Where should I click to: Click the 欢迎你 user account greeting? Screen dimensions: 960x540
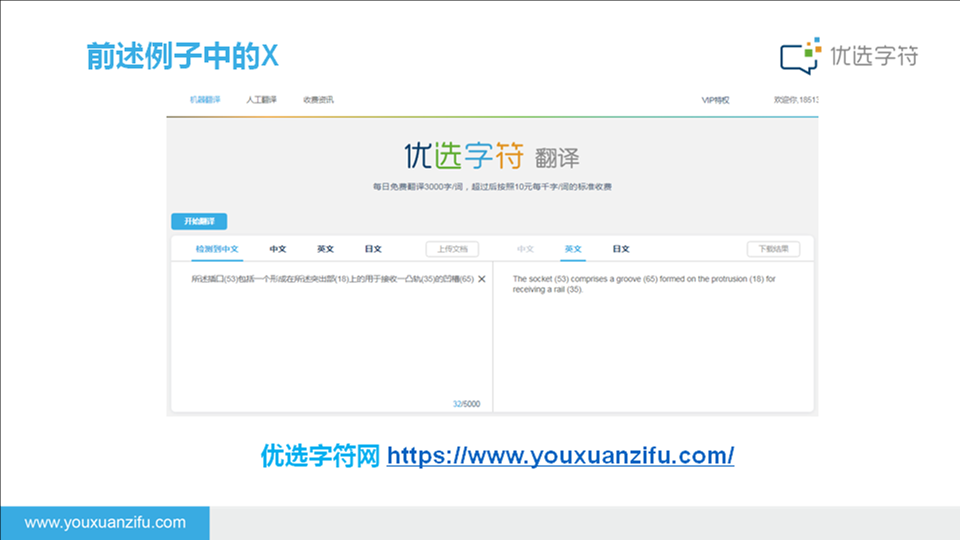click(795, 100)
